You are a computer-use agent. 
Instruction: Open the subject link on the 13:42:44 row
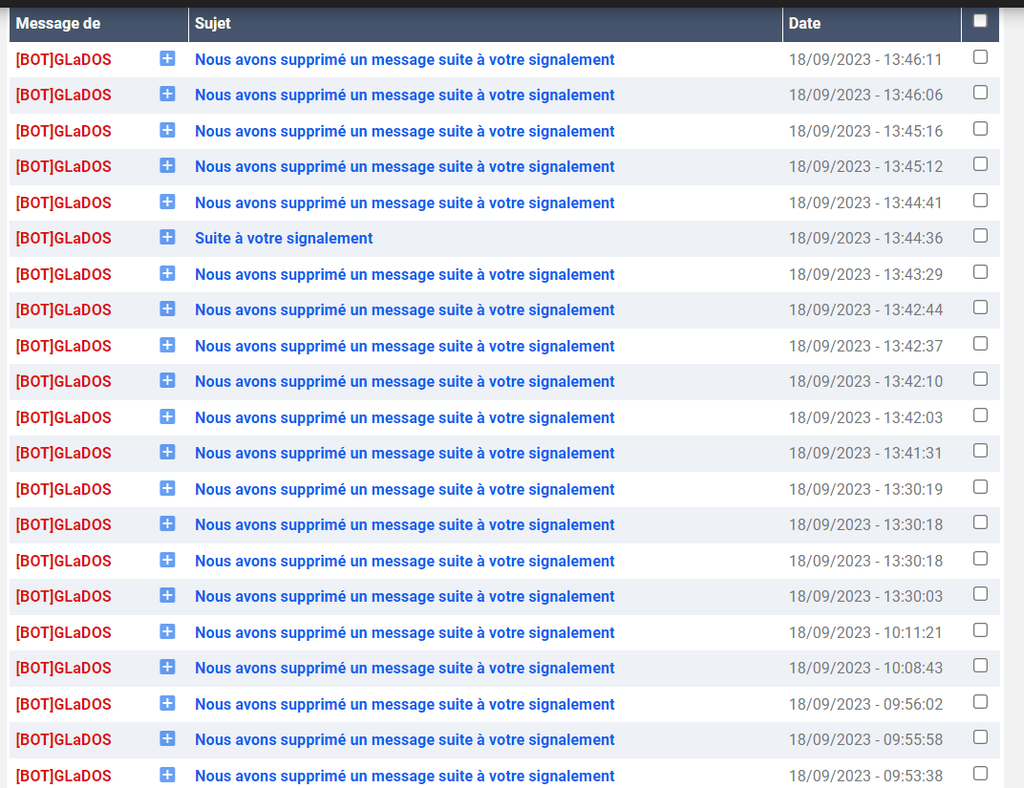click(x=404, y=309)
